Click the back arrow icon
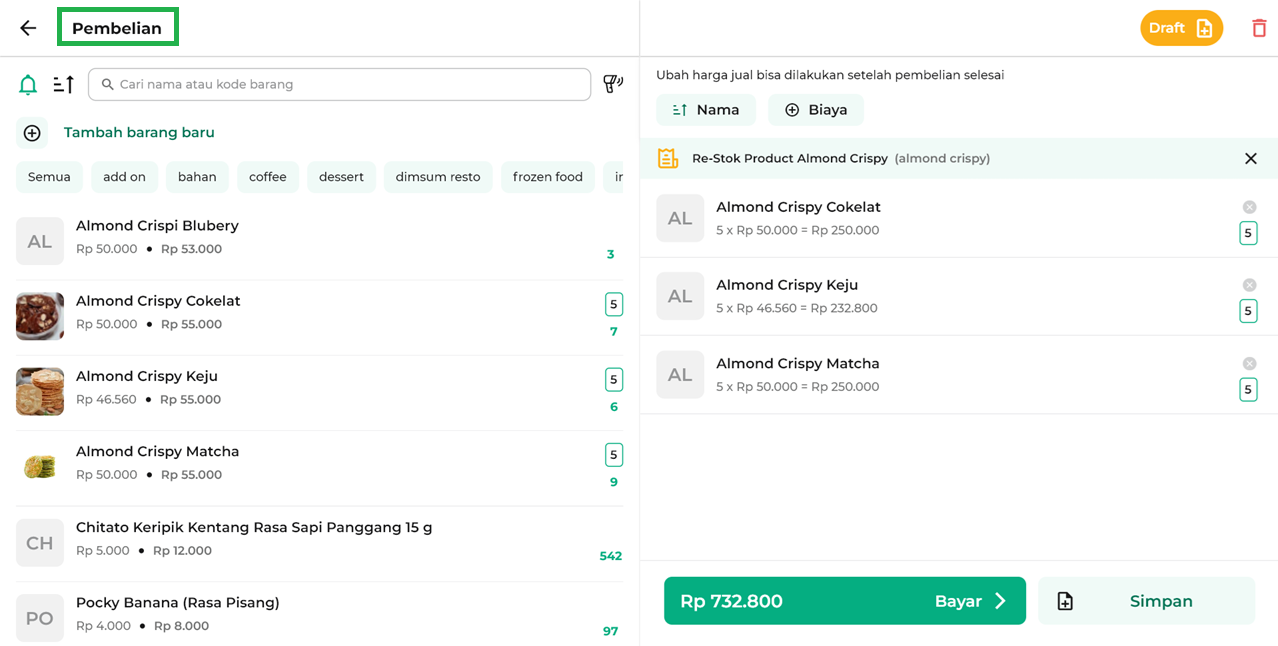 click(x=28, y=28)
